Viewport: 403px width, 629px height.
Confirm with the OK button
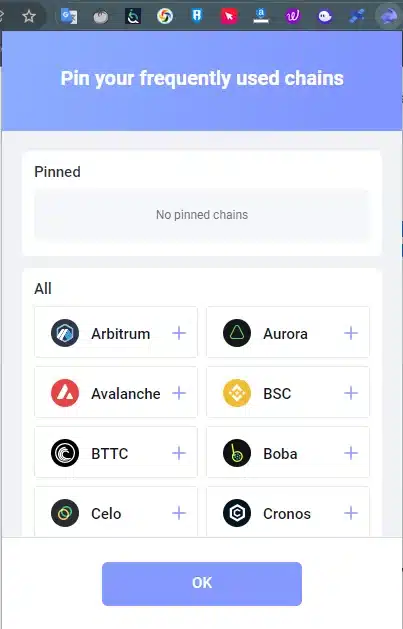[x=202, y=584]
